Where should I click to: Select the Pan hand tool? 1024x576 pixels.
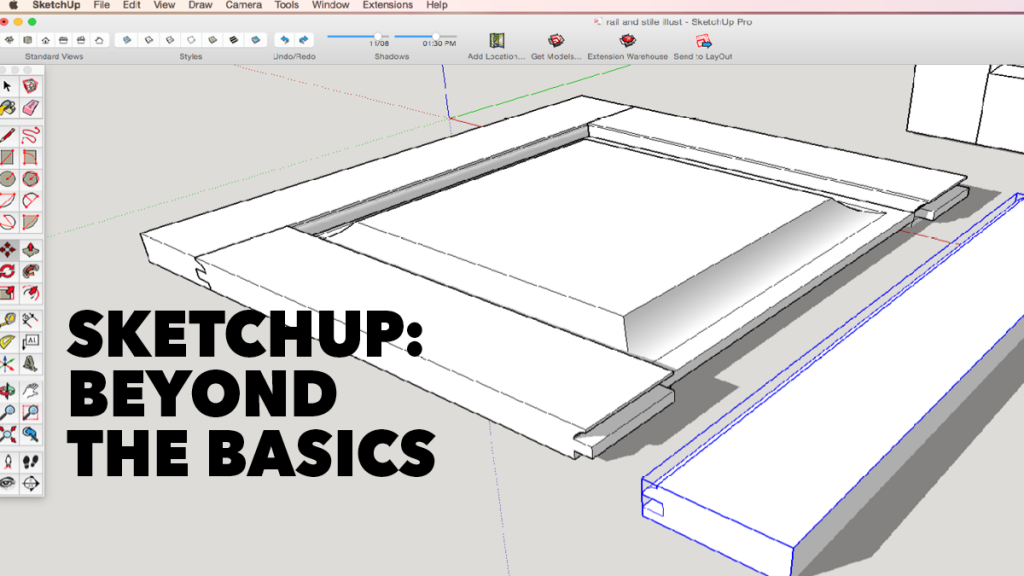click(30, 391)
